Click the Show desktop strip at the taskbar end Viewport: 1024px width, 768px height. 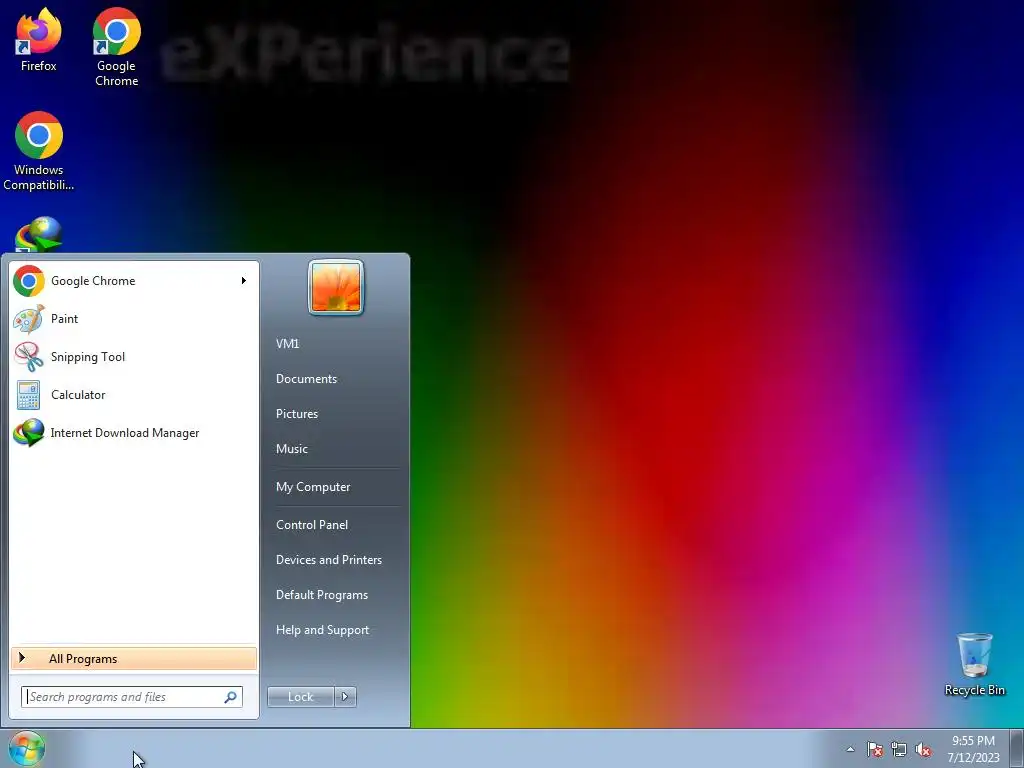(x=1017, y=748)
